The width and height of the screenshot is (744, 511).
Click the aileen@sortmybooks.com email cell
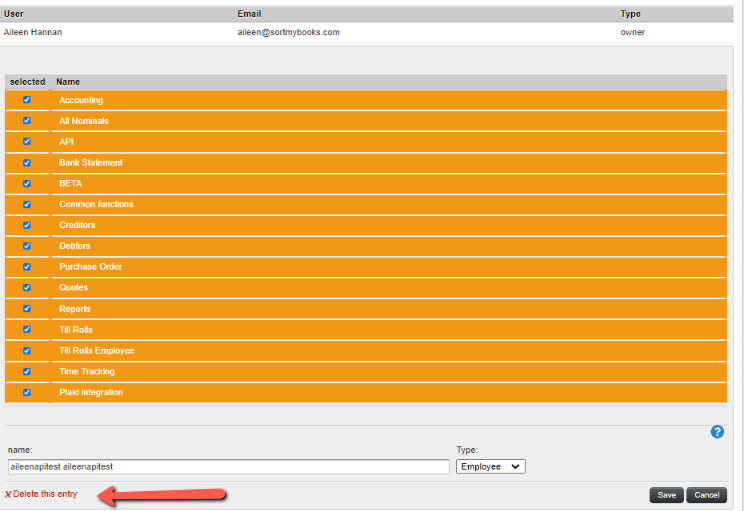point(288,32)
